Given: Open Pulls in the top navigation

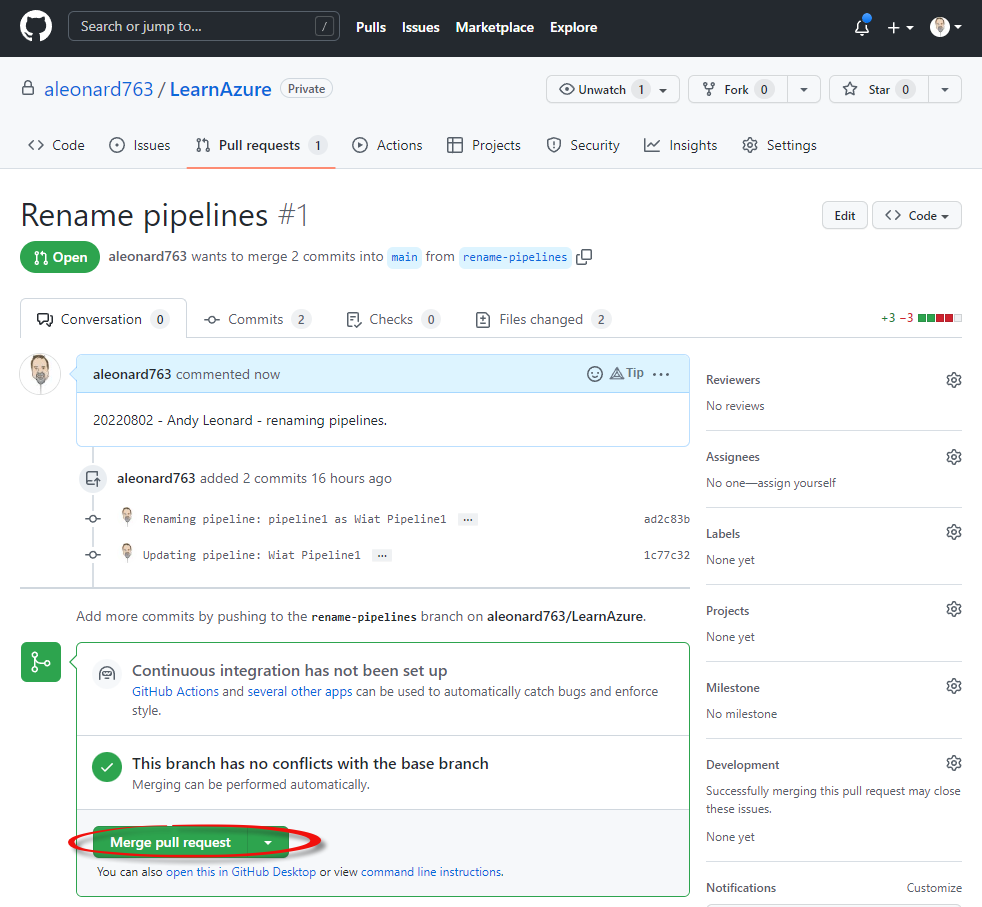Looking at the screenshot, I should click(x=371, y=28).
